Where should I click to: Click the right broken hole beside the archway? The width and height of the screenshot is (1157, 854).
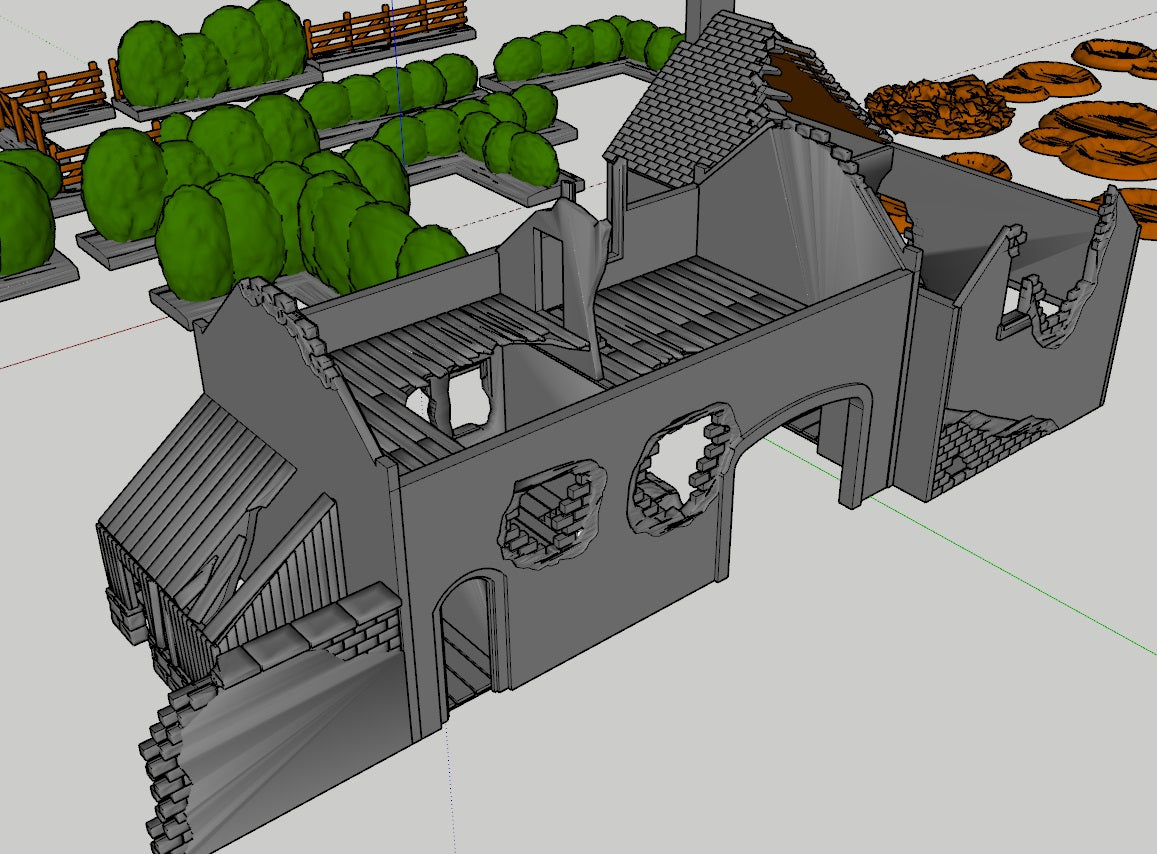pos(675,465)
